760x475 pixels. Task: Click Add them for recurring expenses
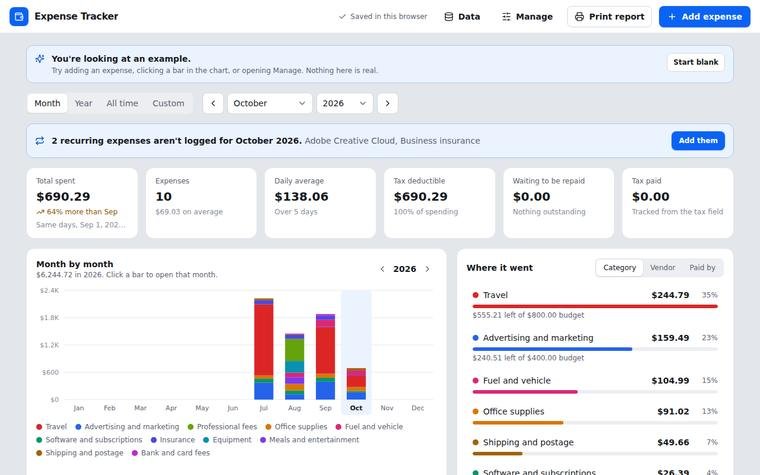click(x=698, y=141)
